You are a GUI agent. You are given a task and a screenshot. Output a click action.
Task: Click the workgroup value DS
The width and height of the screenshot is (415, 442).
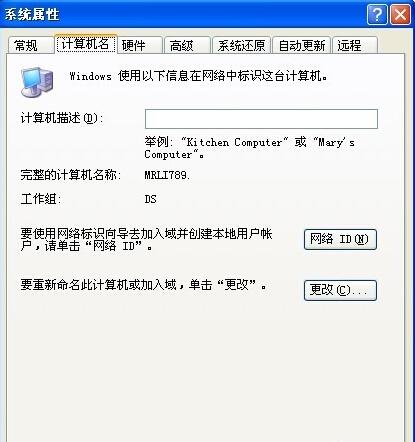150,199
